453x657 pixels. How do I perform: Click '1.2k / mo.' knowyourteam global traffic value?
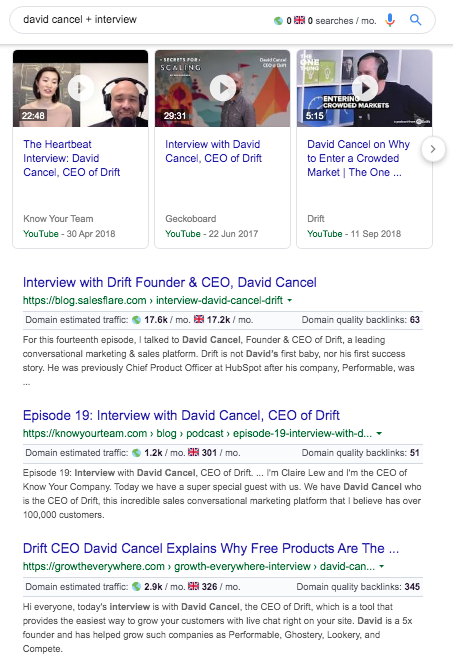(x=164, y=453)
